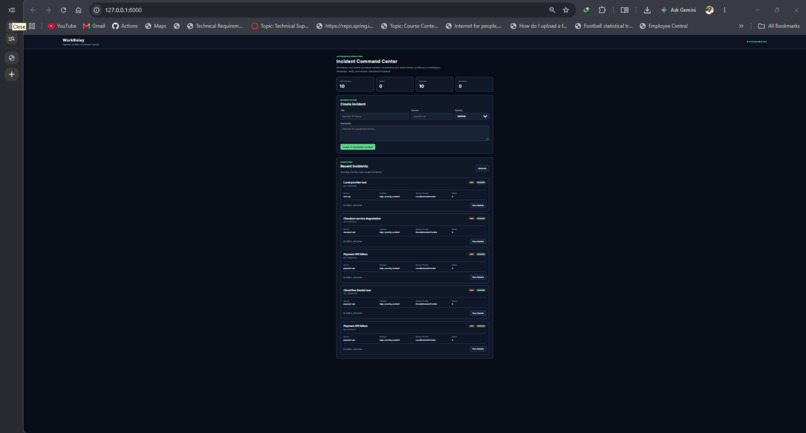This screenshot has width=806, height=433.
Task: Click the Incident Command Center heading
Action: pos(367,61)
